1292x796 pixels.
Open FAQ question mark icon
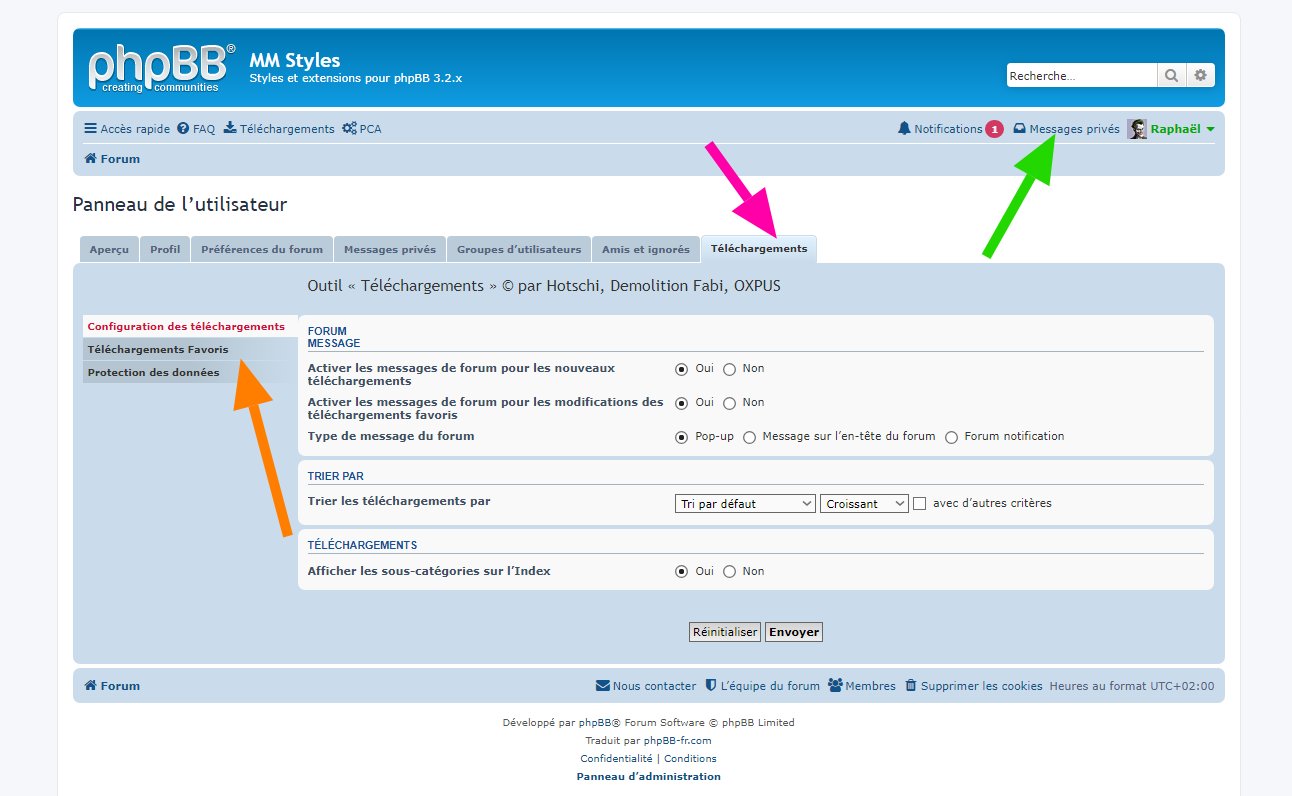click(183, 129)
